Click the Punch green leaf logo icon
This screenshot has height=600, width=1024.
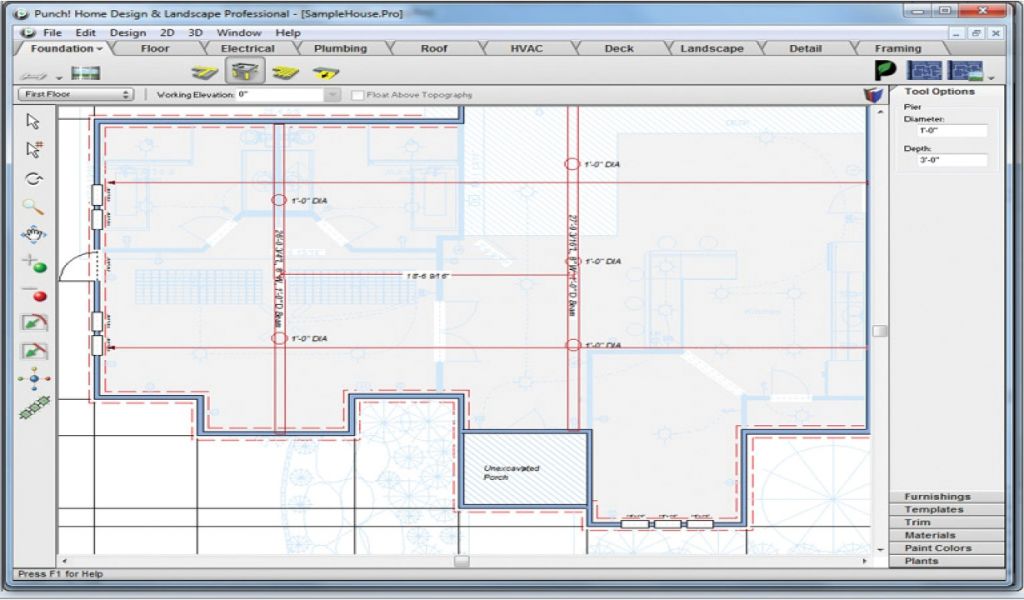coord(885,71)
